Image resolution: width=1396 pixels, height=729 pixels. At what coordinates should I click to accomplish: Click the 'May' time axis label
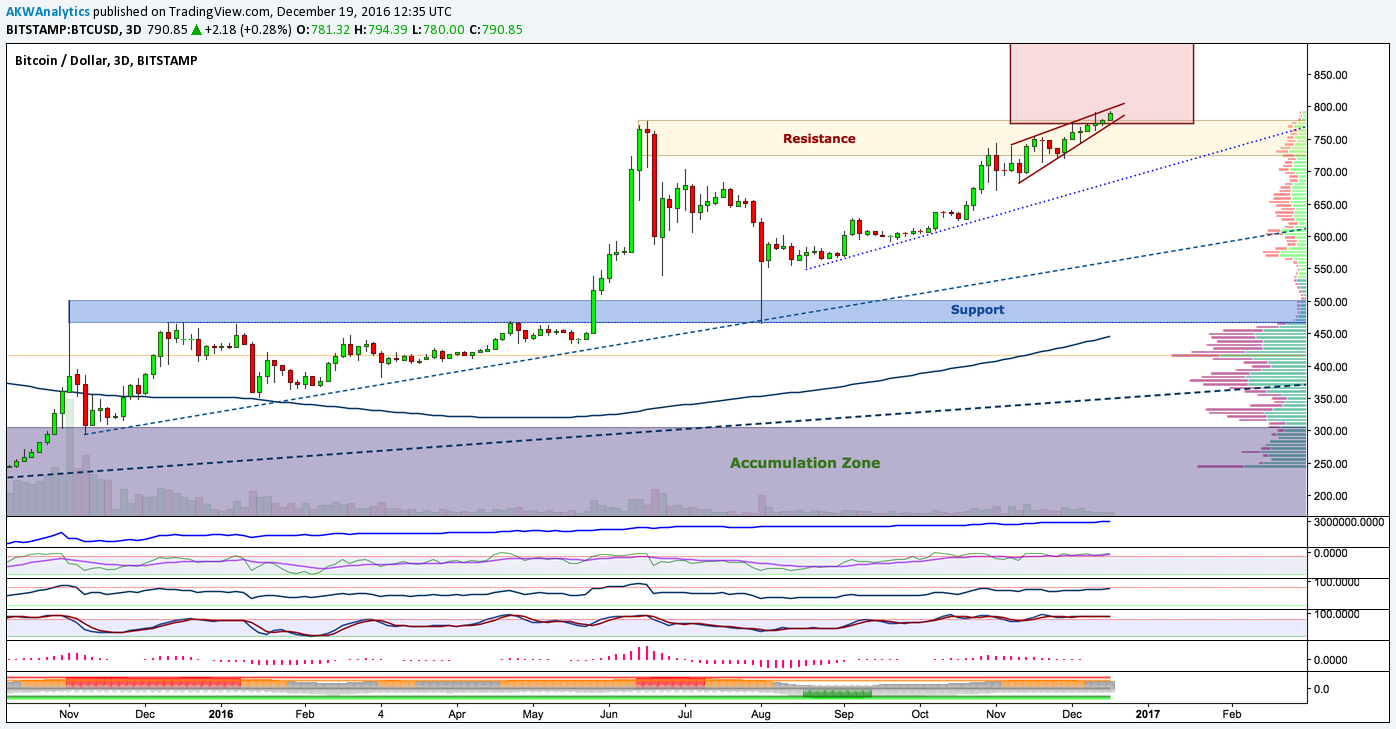click(x=533, y=715)
